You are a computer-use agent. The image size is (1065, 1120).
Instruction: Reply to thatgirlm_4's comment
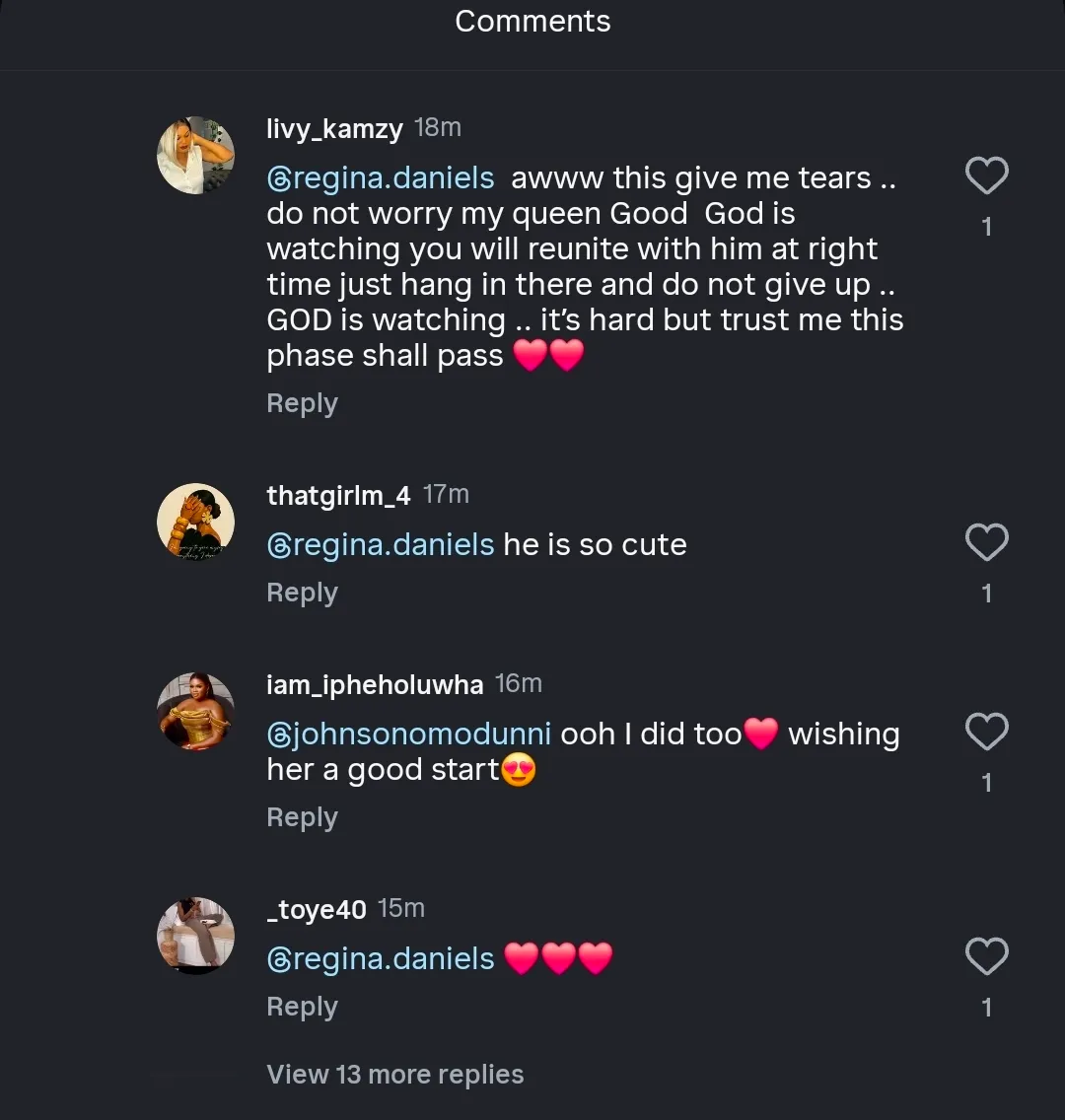(x=302, y=593)
